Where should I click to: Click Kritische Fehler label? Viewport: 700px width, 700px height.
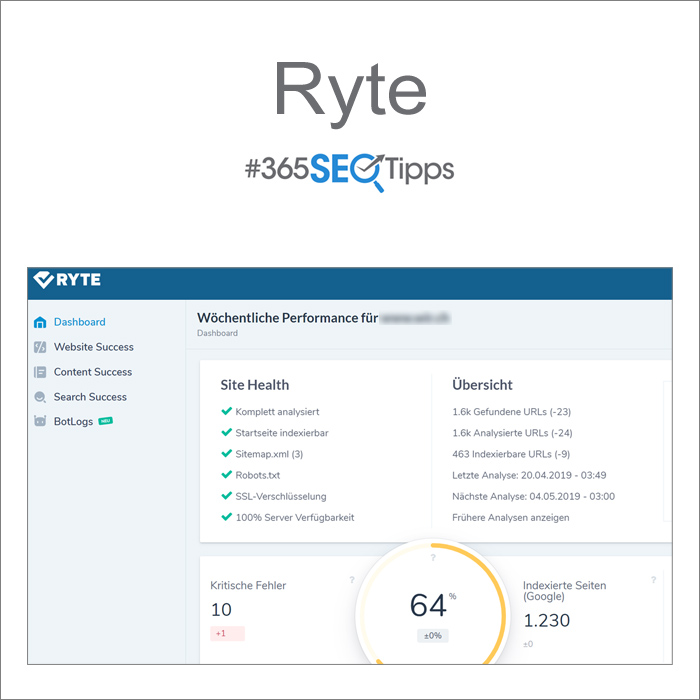(x=248, y=585)
